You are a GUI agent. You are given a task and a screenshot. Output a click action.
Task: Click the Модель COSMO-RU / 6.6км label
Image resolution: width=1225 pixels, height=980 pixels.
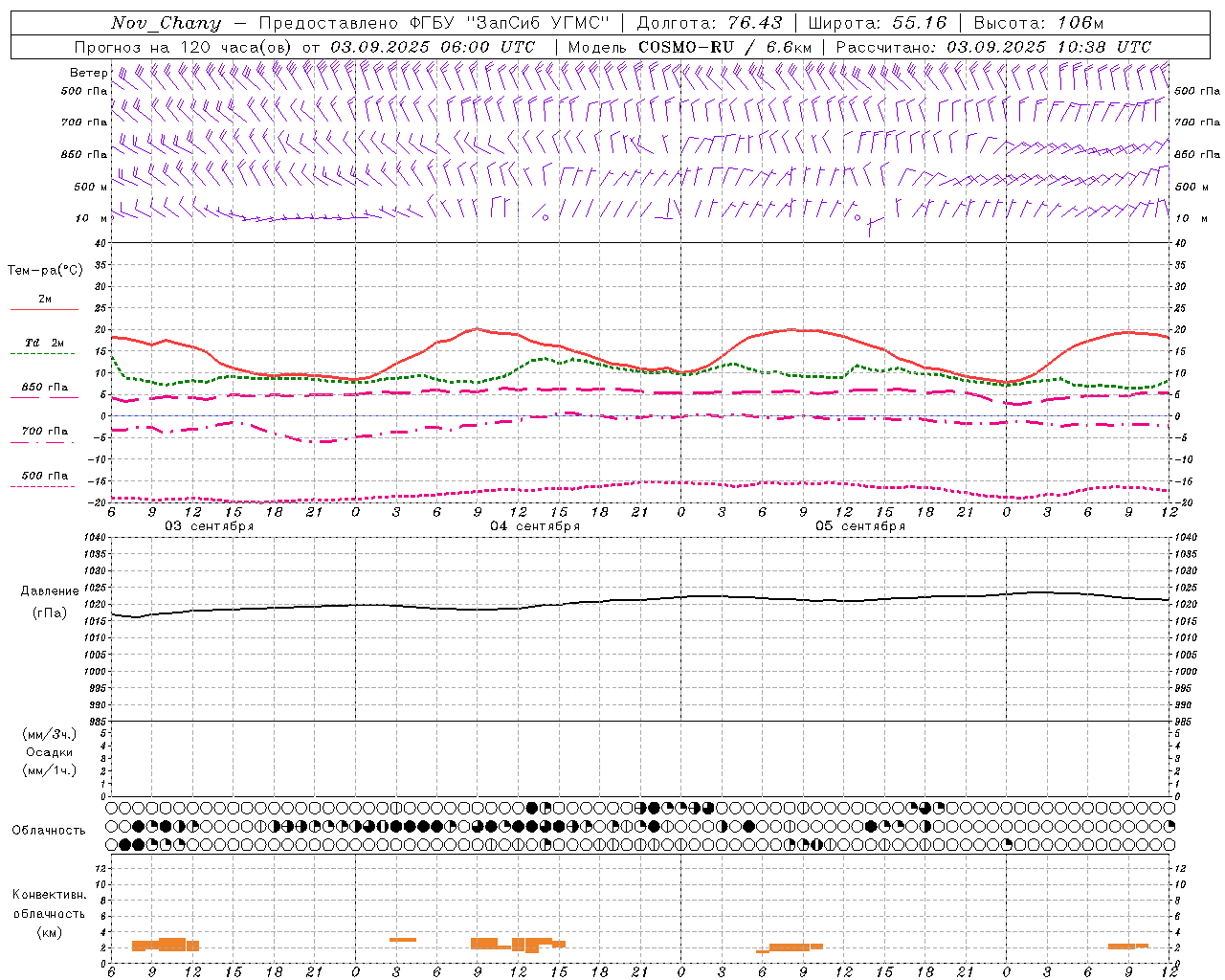(x=690, y=47)
